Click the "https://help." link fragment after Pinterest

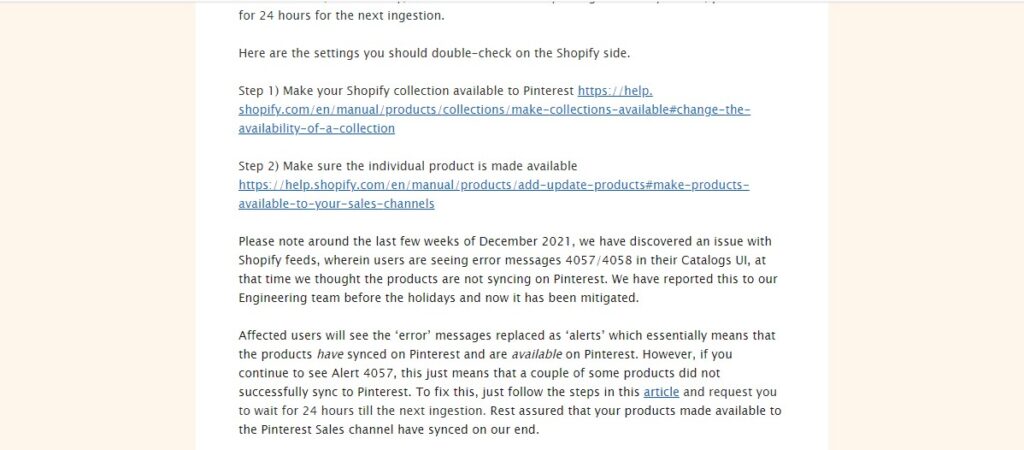tap(615, 91)
